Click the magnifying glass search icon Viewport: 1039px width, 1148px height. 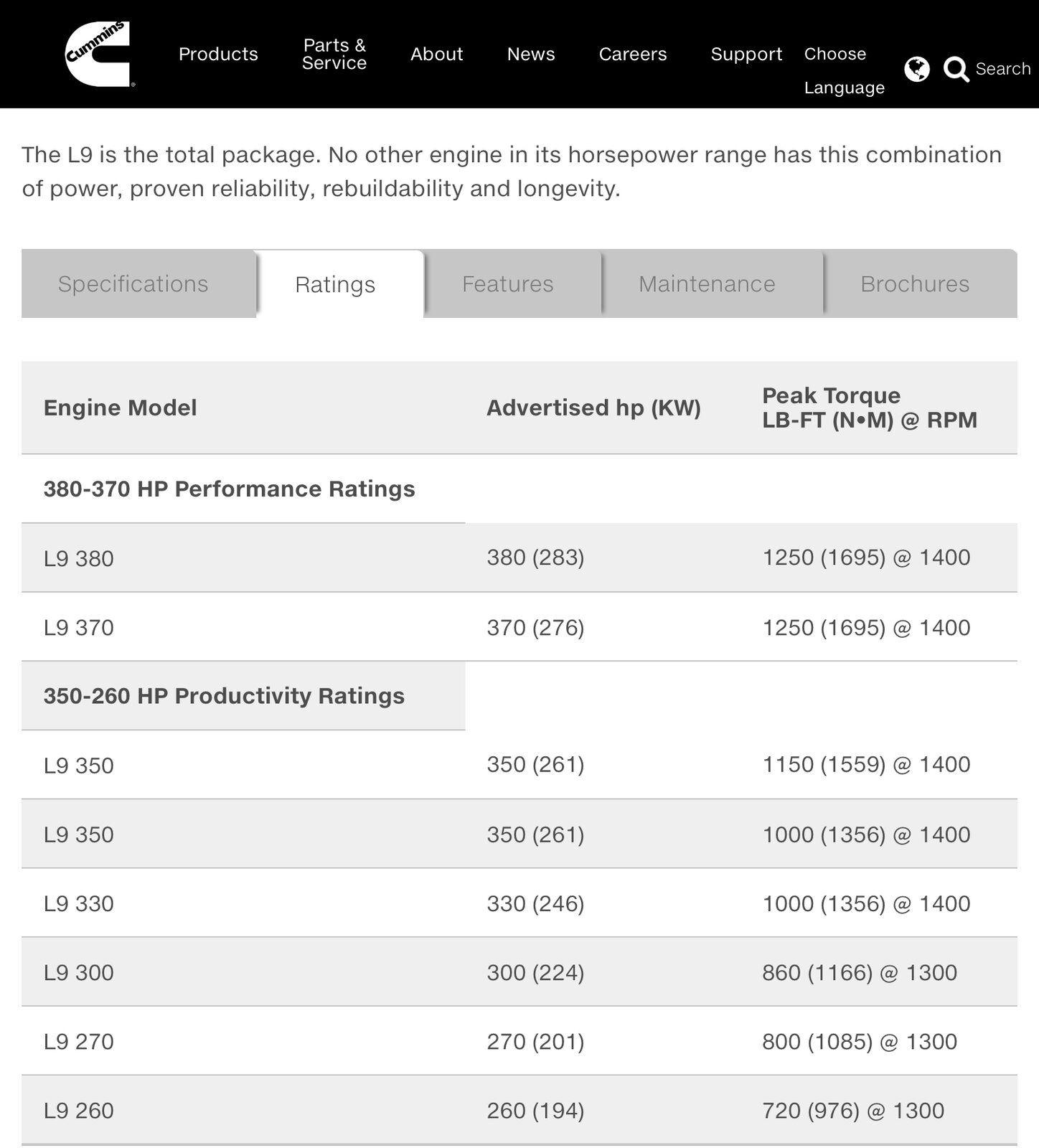(956, 70)
